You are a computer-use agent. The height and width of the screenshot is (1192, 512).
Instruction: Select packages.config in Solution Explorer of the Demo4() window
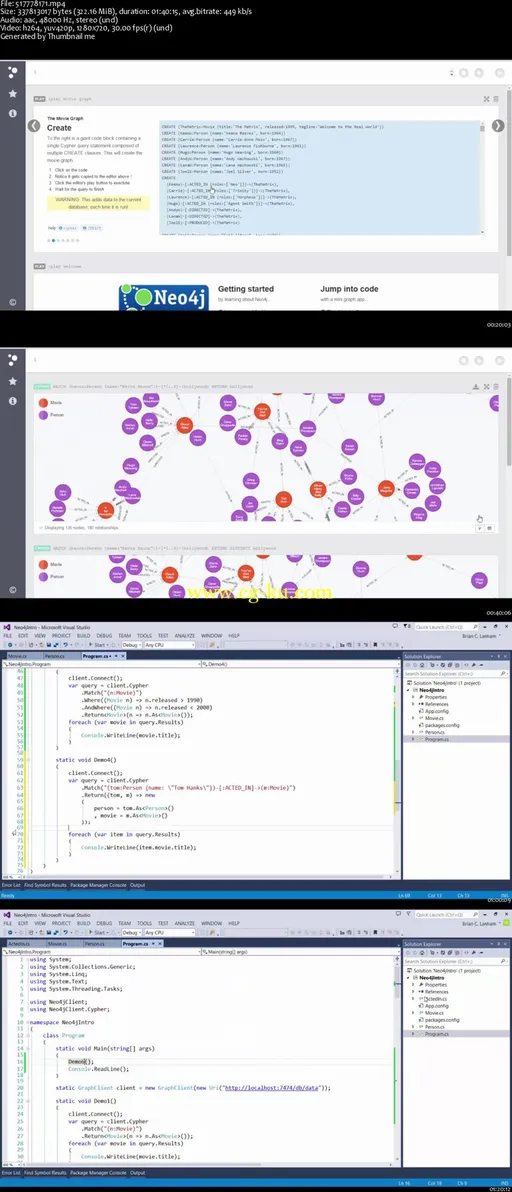444,725
